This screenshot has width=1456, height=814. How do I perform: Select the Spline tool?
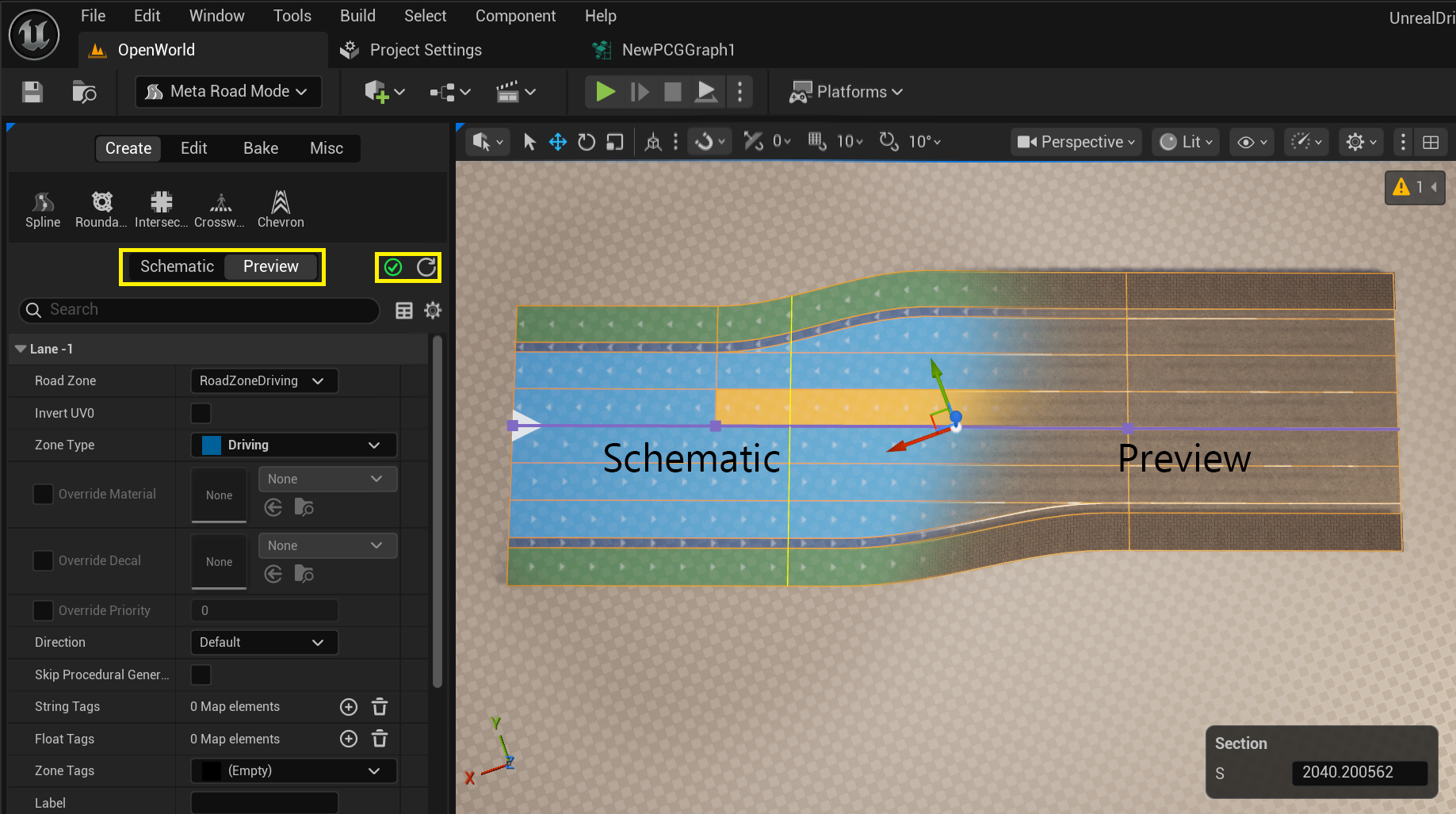[43, 210]
